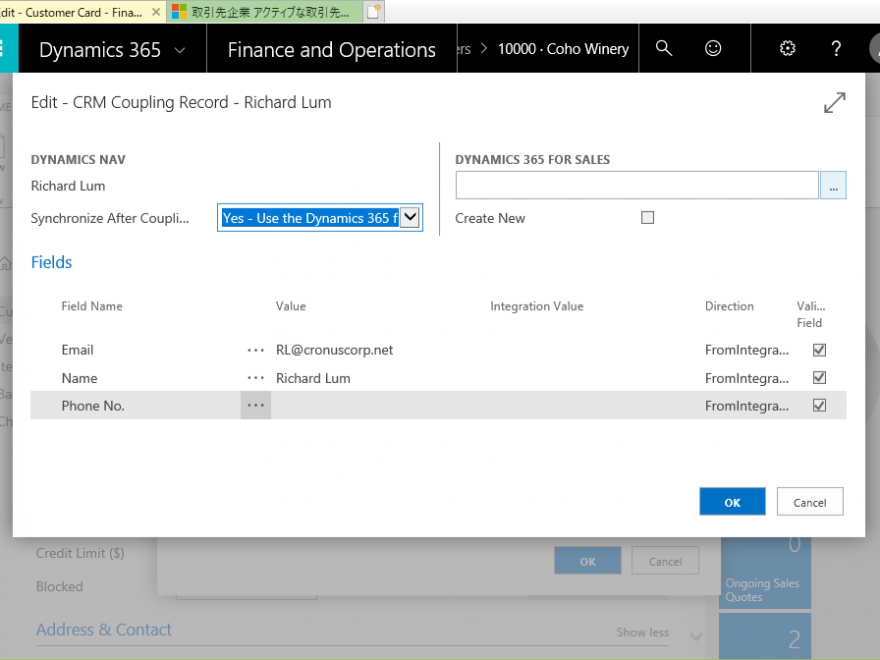
Task: Click Cancel in background dialog
Action: (x=665, y=561)
